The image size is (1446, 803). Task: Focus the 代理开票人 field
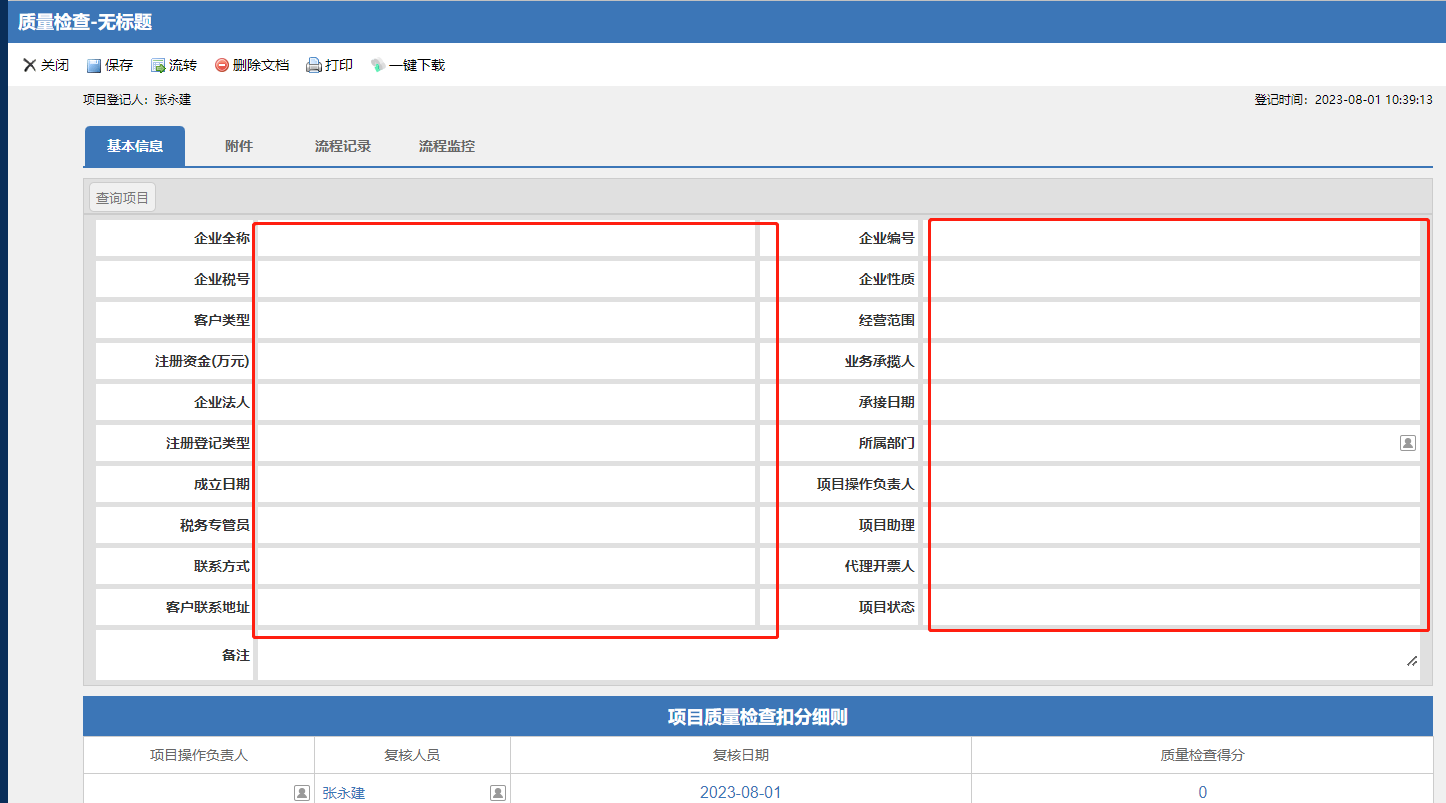pos(1171,566)
